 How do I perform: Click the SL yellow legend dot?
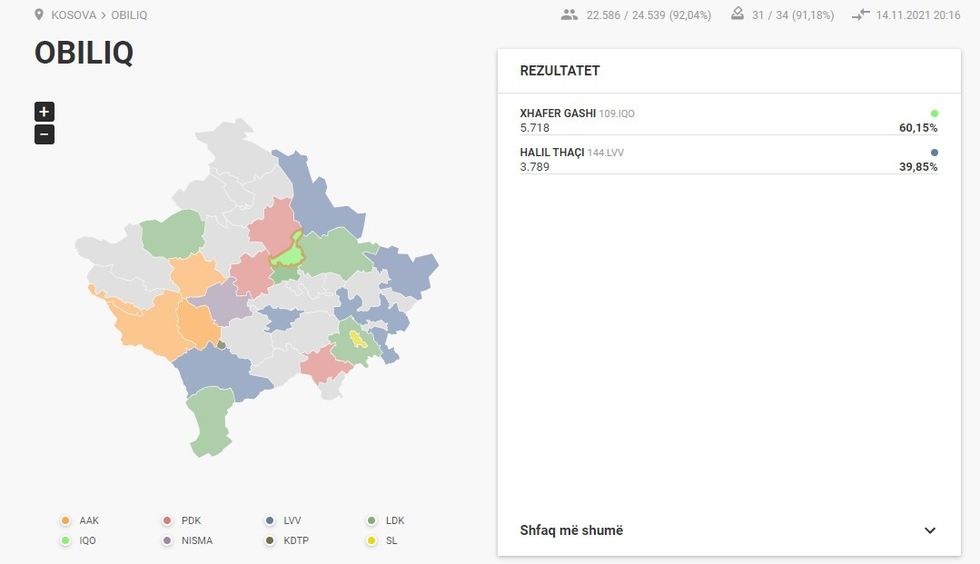[x=372, y=541]
